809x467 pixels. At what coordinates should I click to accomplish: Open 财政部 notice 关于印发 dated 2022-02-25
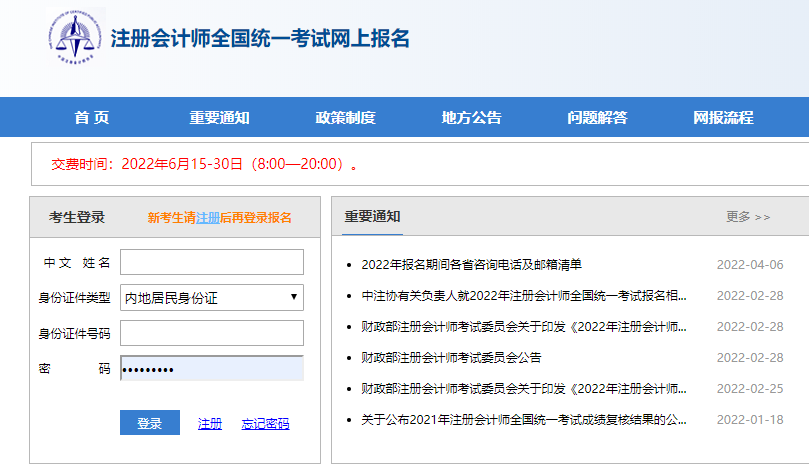click(524, 389)
